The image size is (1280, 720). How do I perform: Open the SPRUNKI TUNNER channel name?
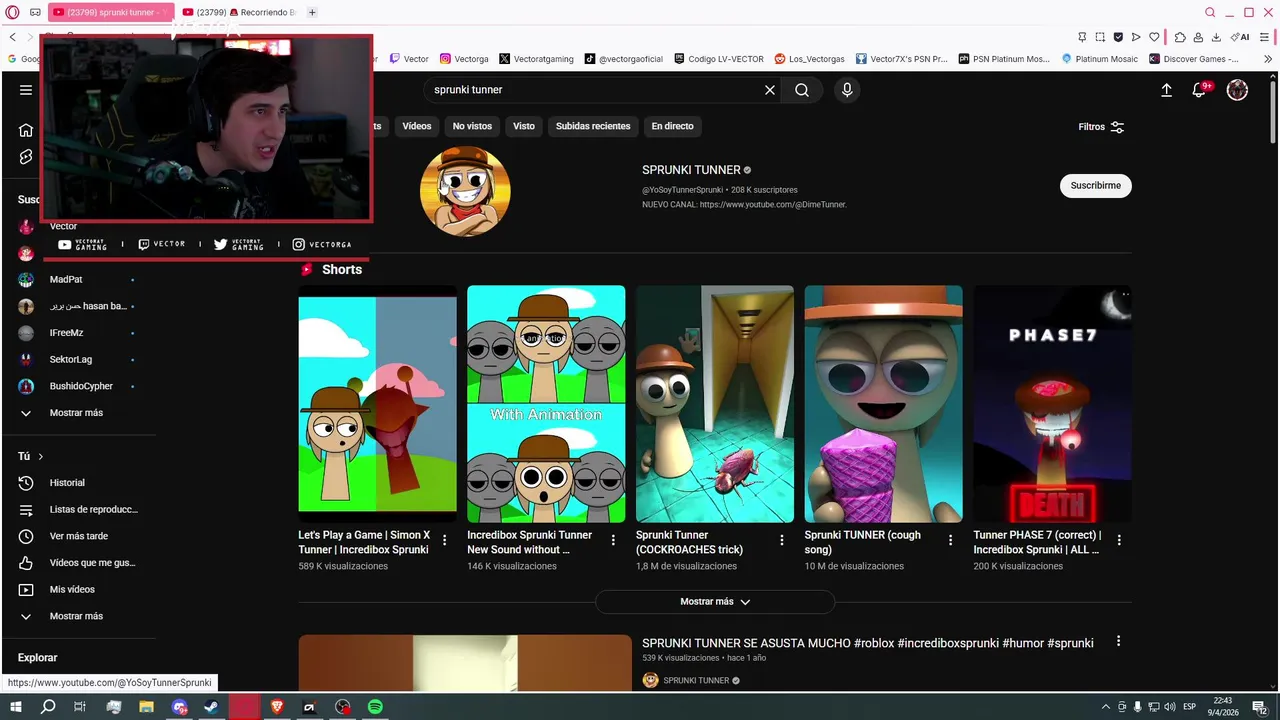point(691,170)
